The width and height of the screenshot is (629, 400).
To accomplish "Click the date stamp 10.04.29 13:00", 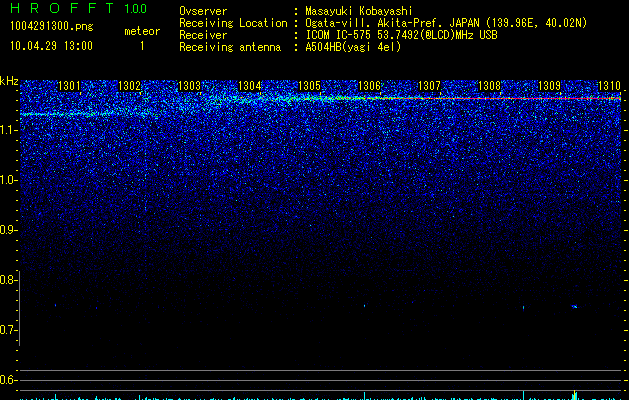I will [x=51, y=46].
